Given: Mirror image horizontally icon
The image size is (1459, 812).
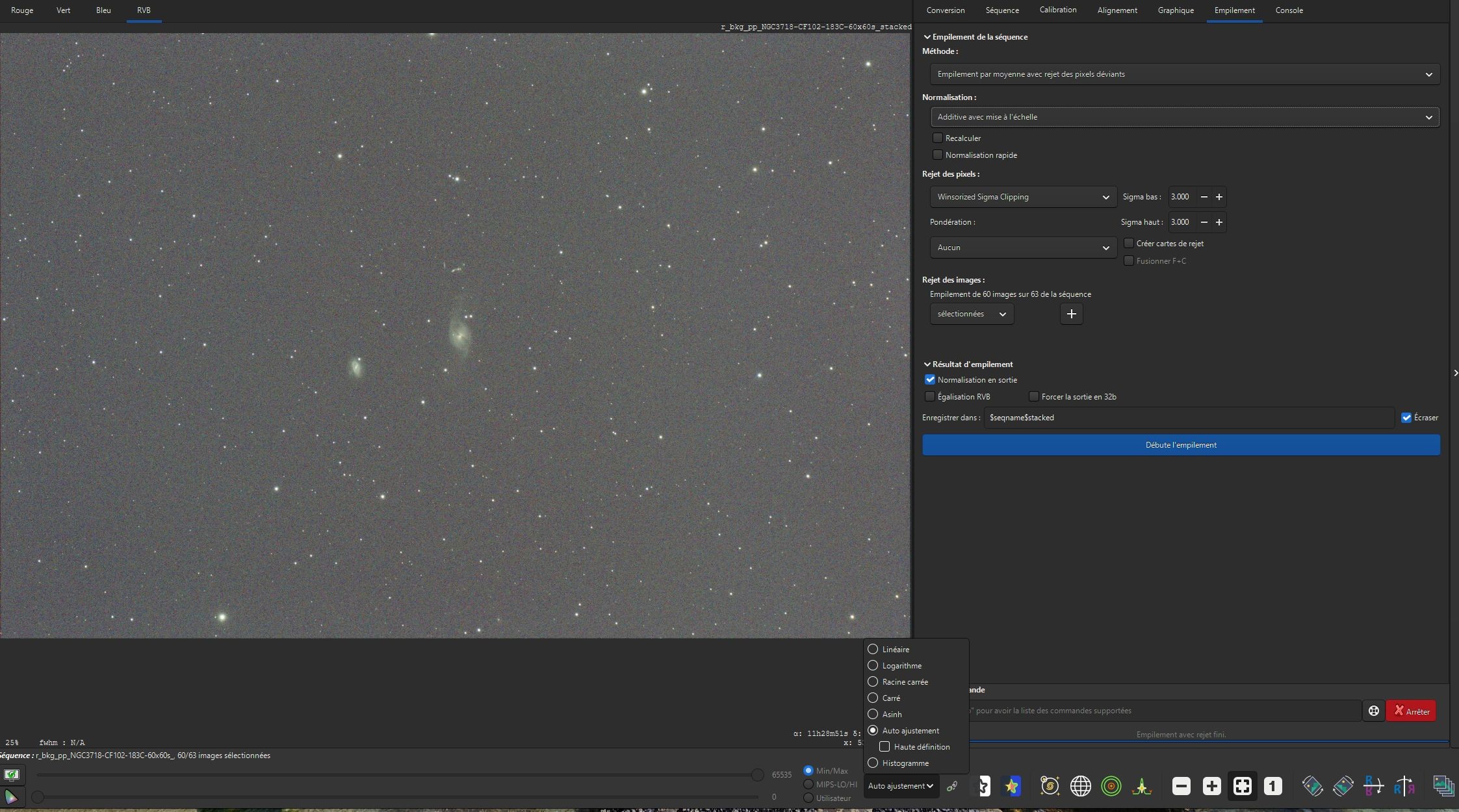Looking at the screenshot, I should 1404,786.
